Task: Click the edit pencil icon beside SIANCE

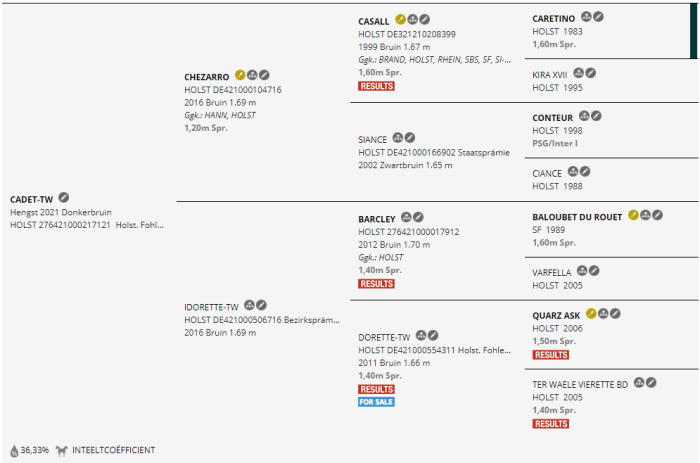Action: 410,138
